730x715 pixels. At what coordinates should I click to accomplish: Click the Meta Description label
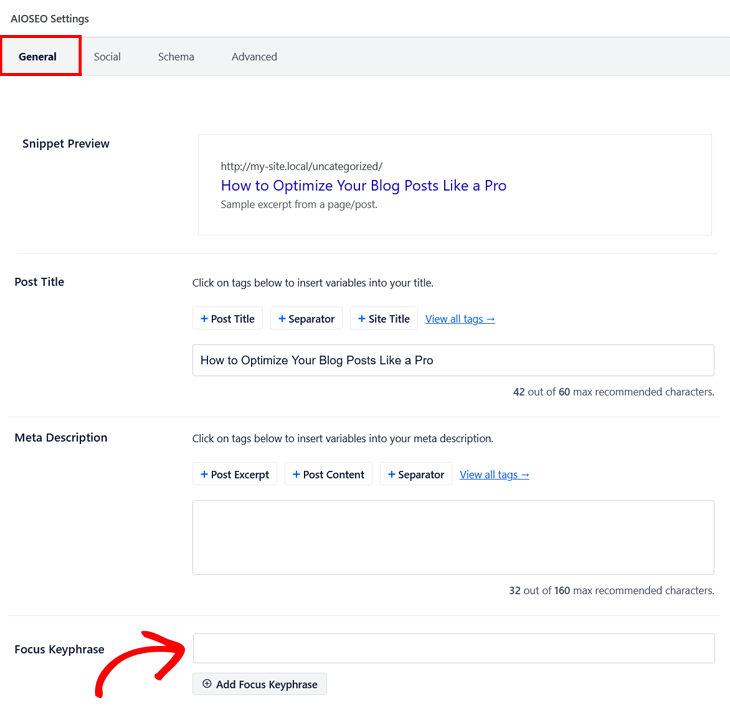click(61, 438)
